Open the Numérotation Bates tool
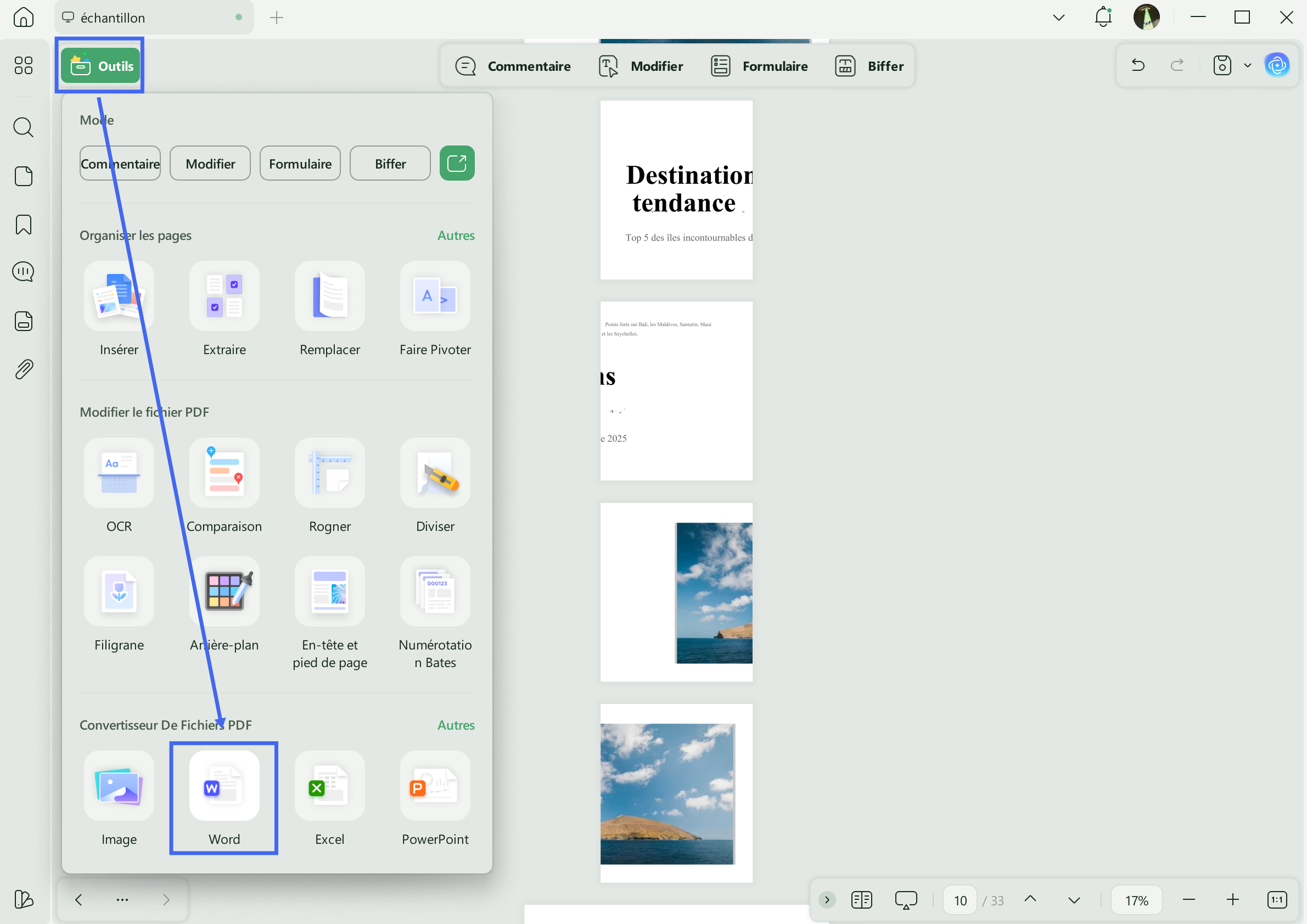 coord(435,591)
